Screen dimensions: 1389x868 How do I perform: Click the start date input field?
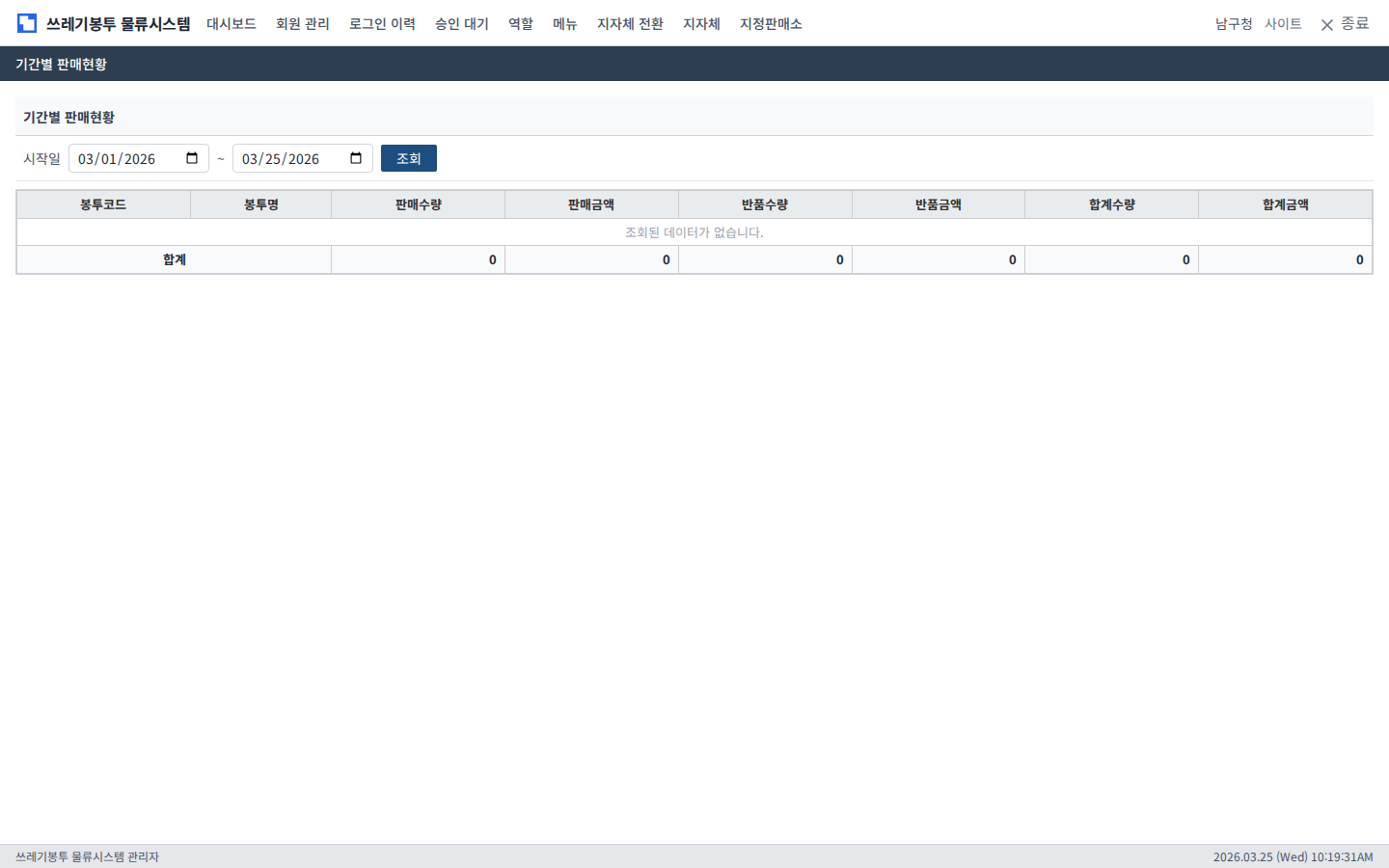tap(125, 158)
